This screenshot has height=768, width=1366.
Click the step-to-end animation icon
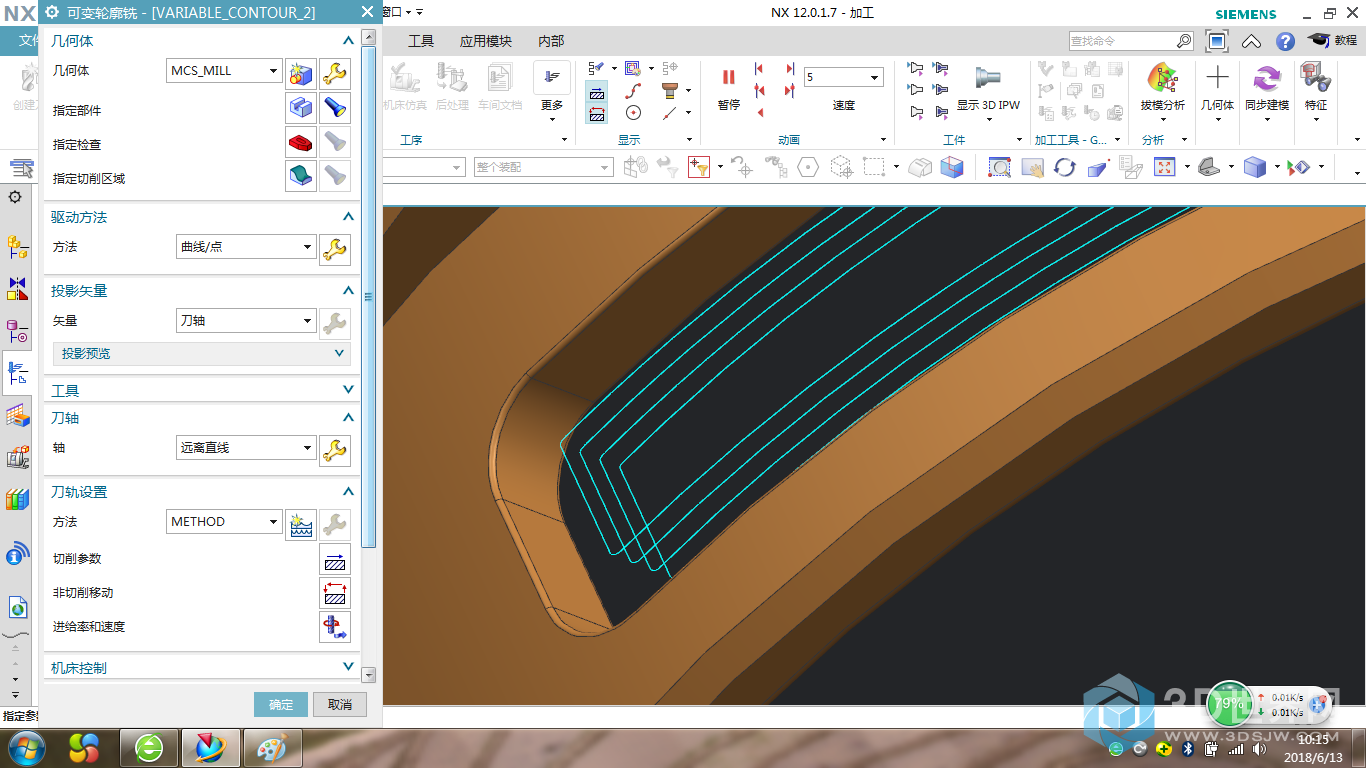pyautogui.click(x=790, y=69)
